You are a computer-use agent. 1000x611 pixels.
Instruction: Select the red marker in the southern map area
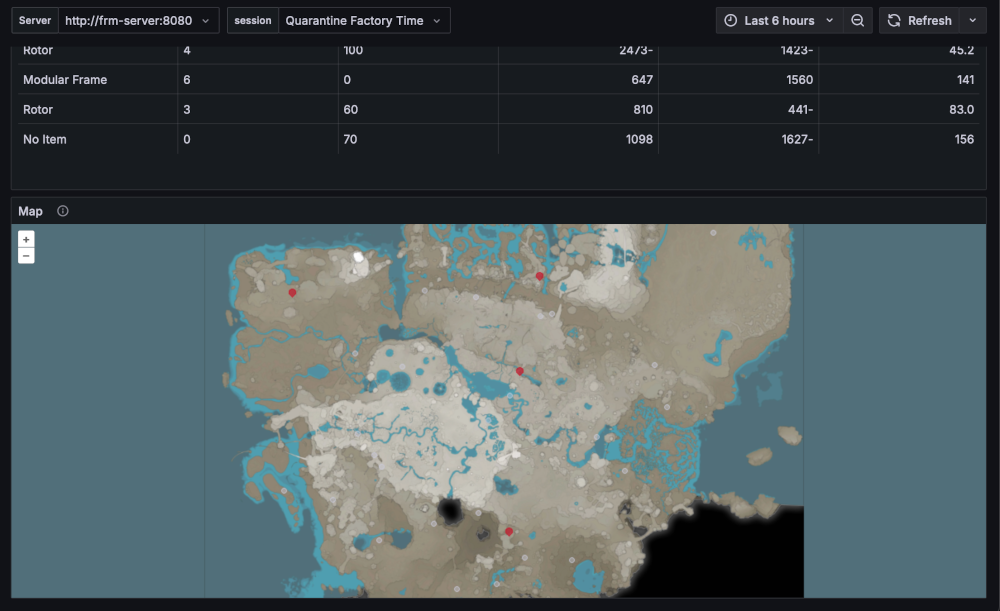pos(509,531)
